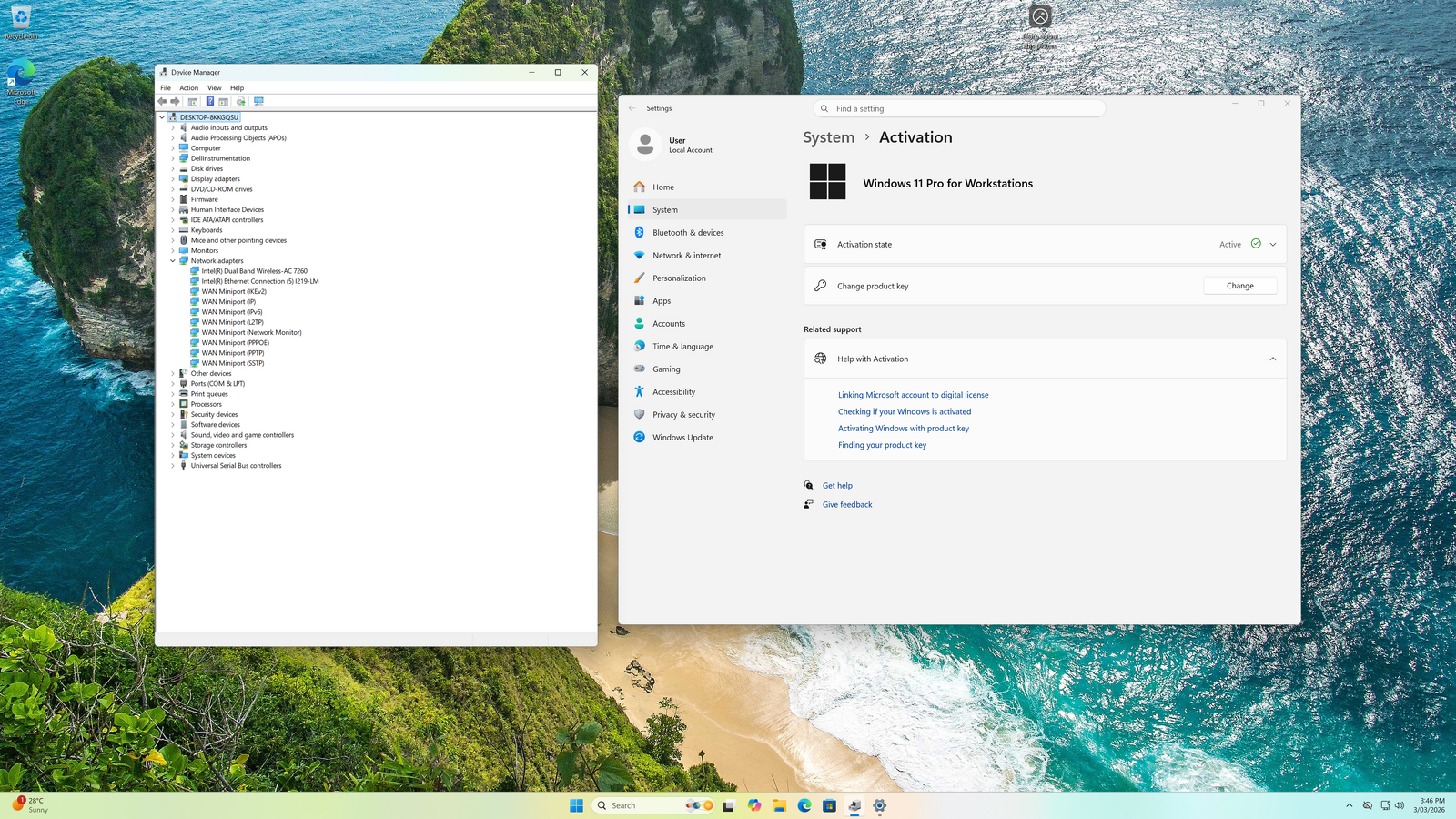
Task: Expand Universal Serial Bus controllers node
Action: tap(173, 466)
